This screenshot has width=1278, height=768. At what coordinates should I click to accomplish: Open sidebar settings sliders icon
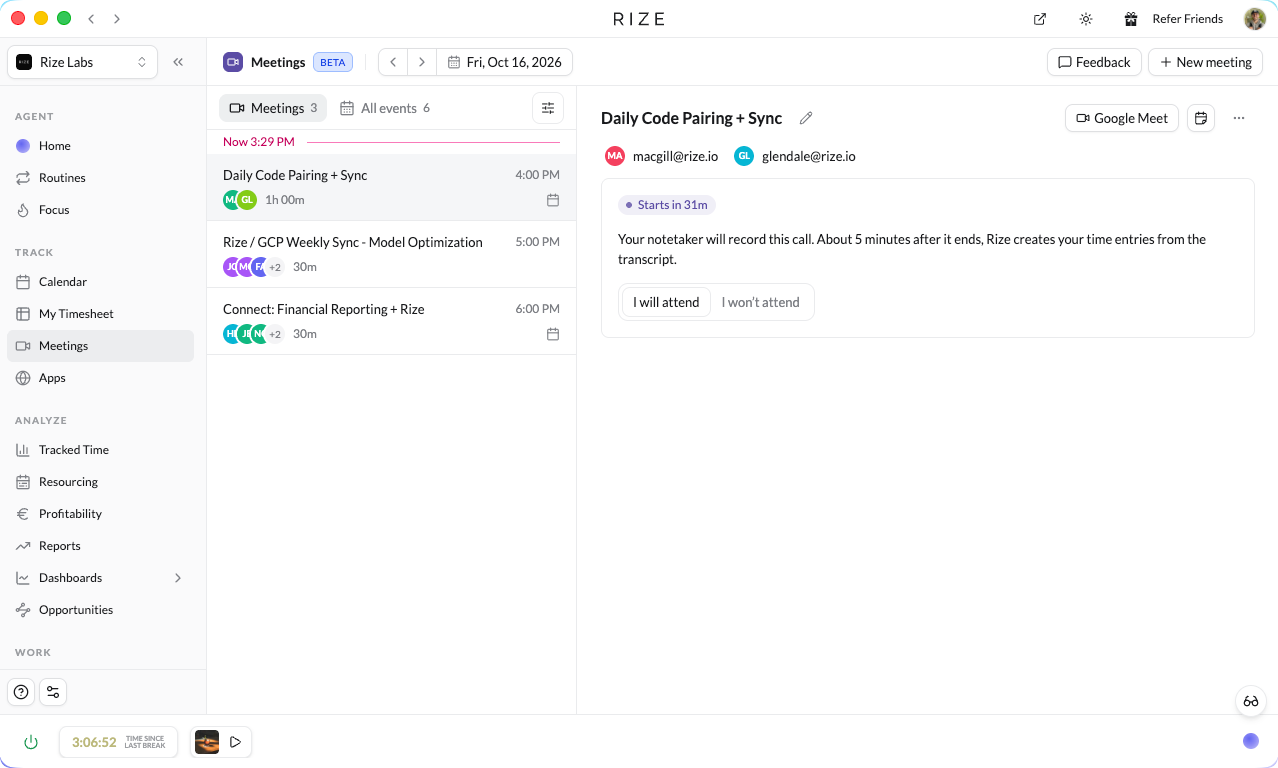53,692
